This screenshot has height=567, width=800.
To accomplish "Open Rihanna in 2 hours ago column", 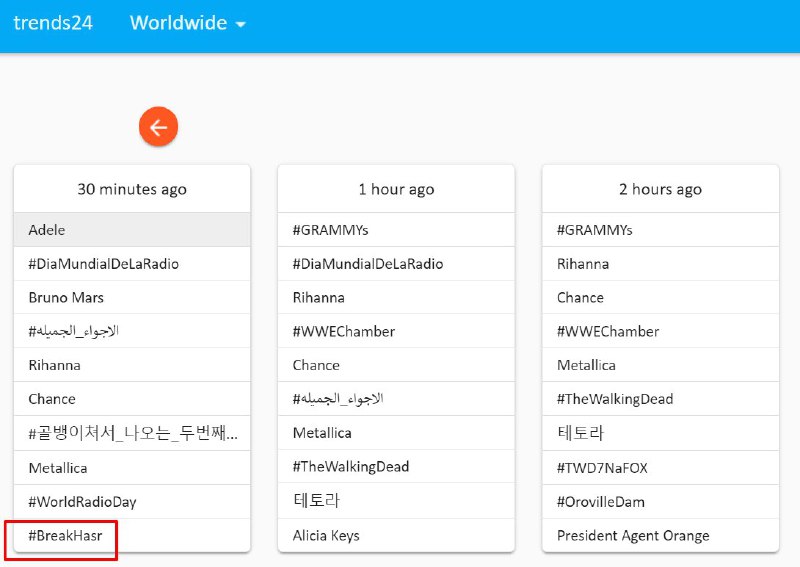I will point(583,264).
